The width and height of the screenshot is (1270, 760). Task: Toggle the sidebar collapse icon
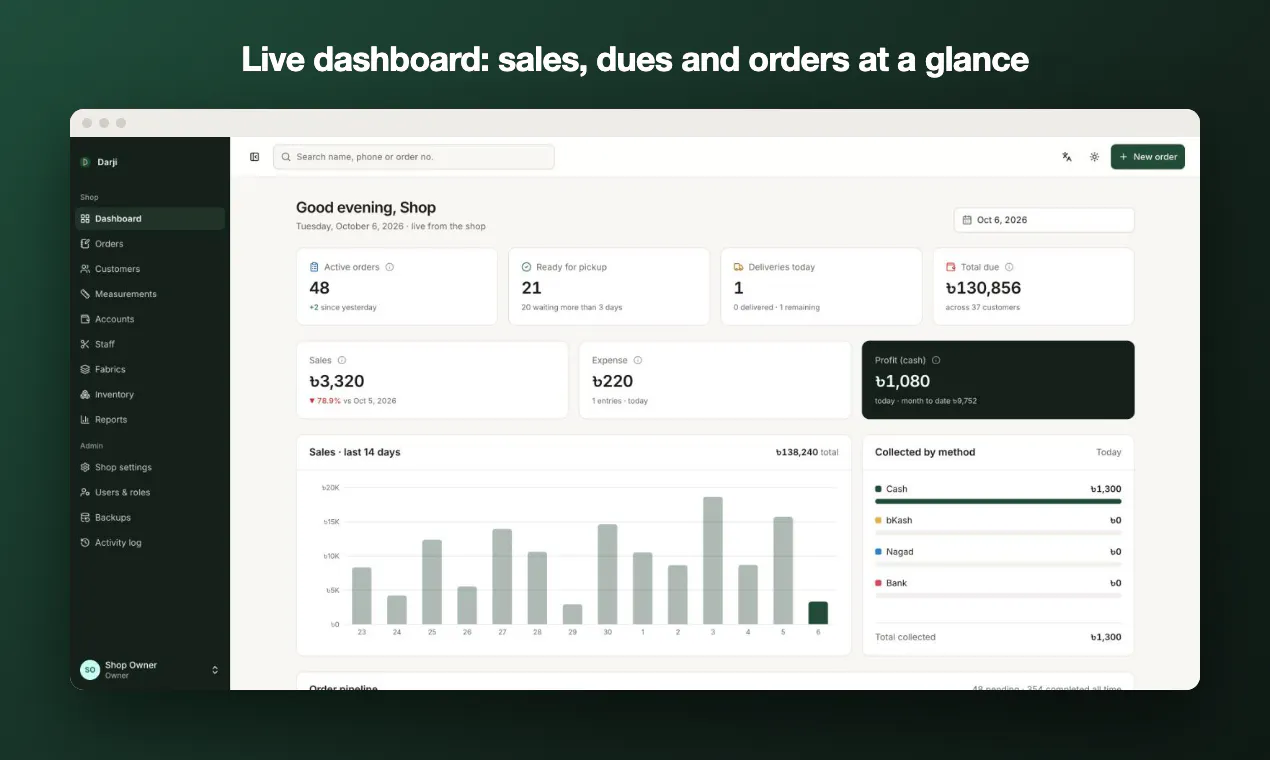(x=255, y=157)
